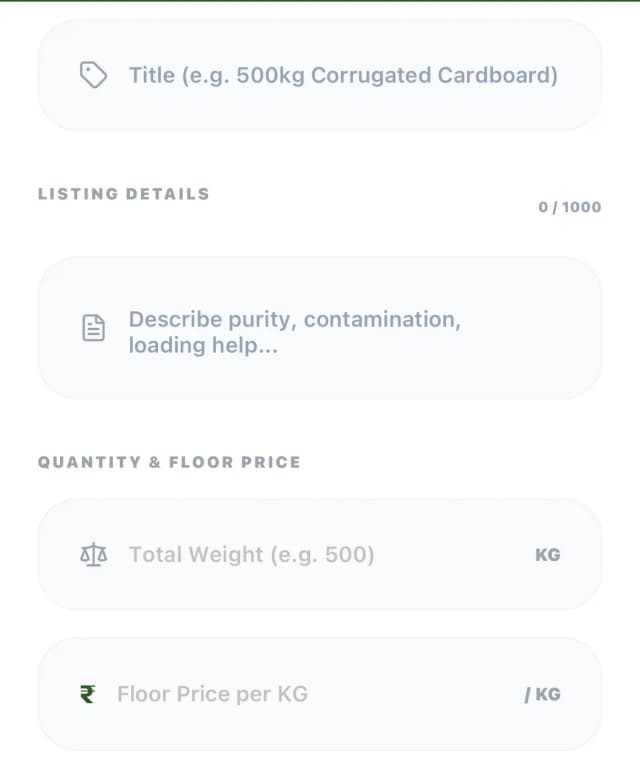Click the 'contamination' word in description placeholder
Viewport: 640px width, 773px height.
[381, 319]
